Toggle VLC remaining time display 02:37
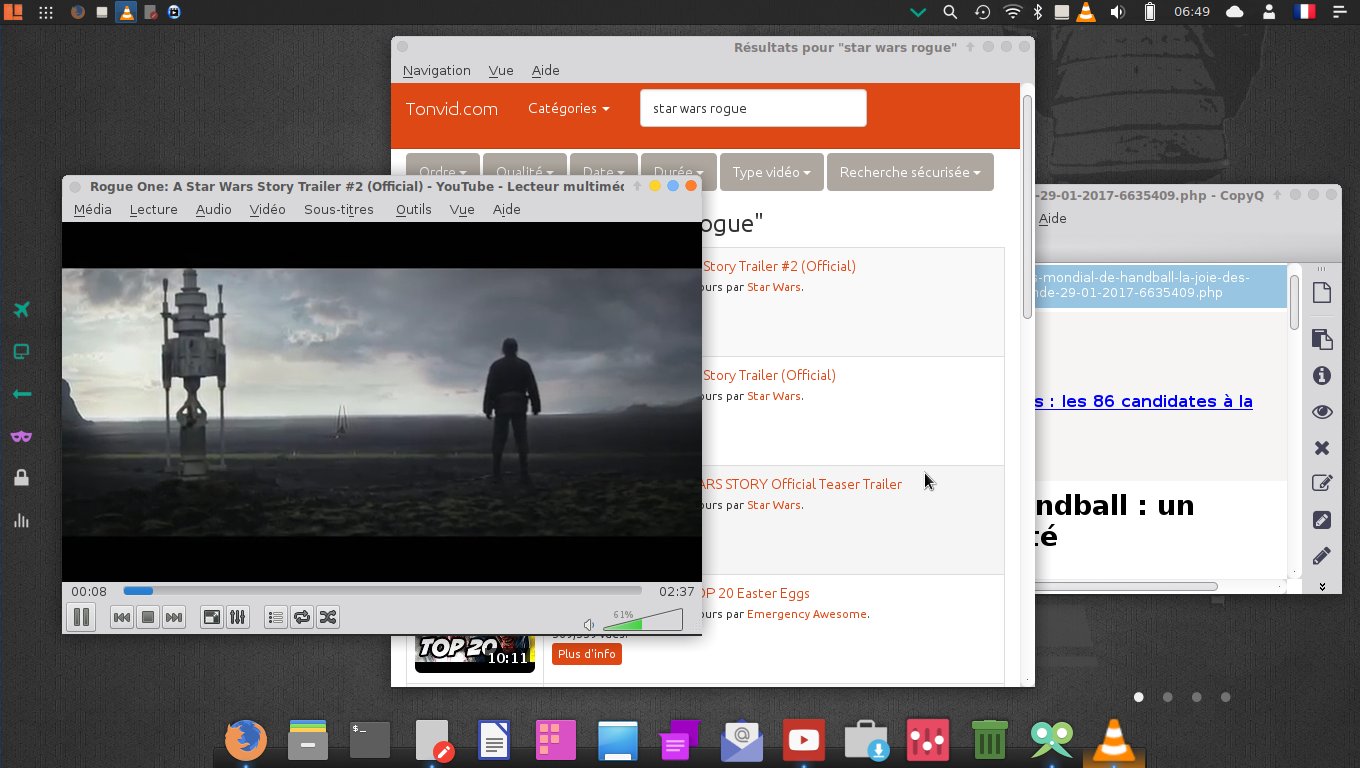The height and width of the screenshot is (768, 1360). coord(677,591)
